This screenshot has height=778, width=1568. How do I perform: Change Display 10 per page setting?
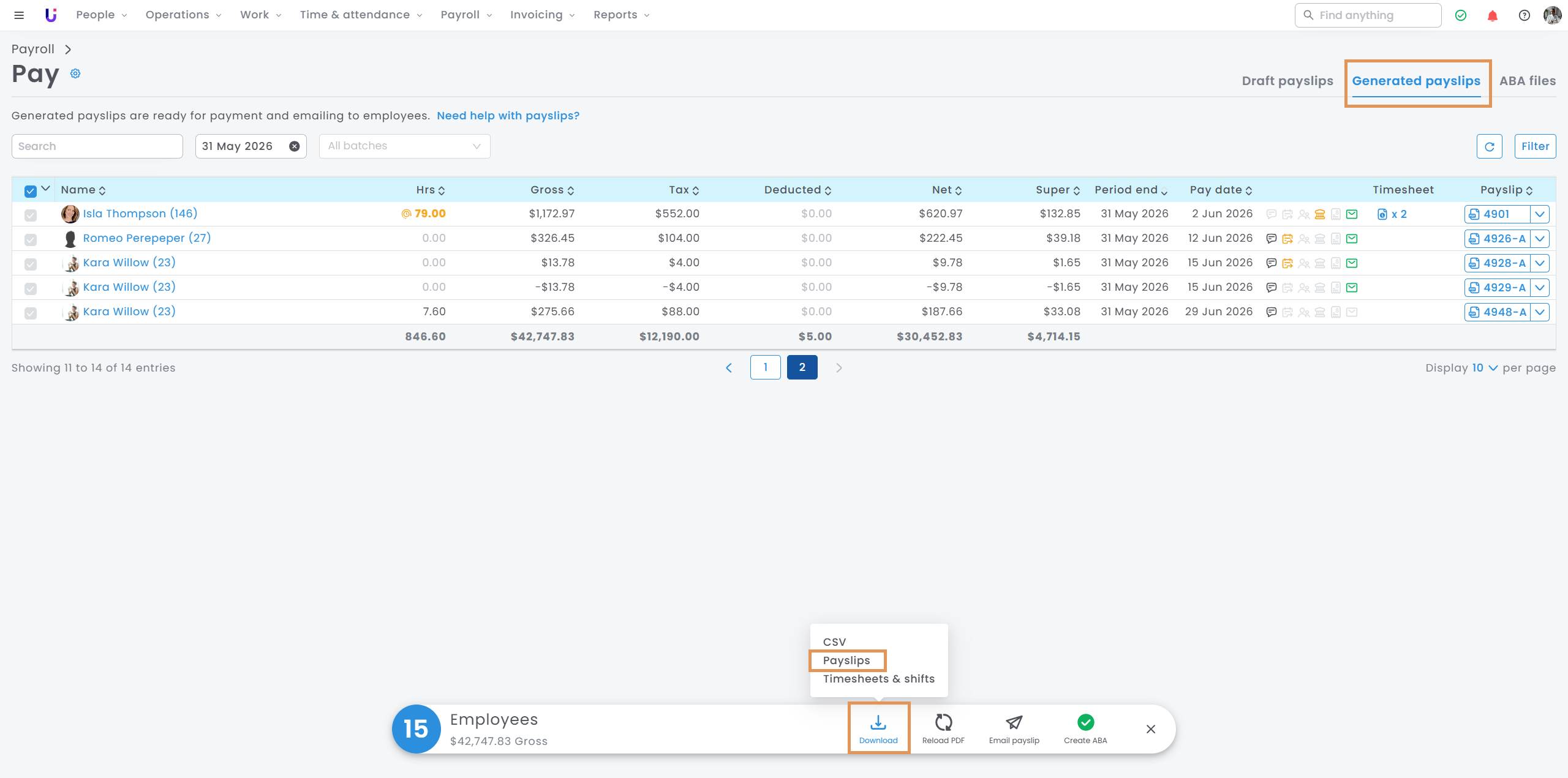[1484, 368]
